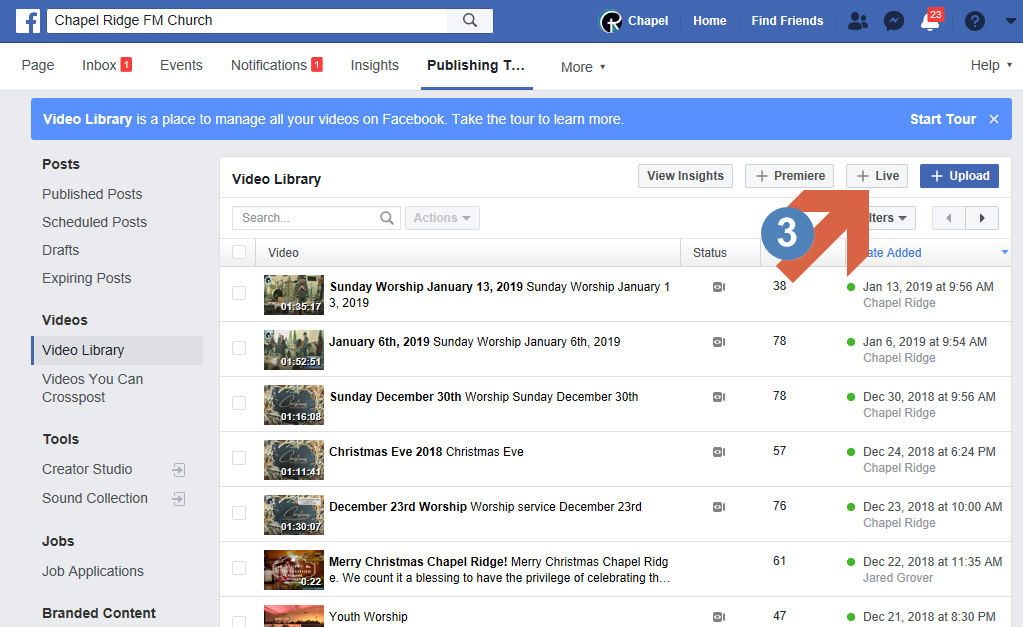
Task: Go to Home in top bar
Action: [710, 21]
